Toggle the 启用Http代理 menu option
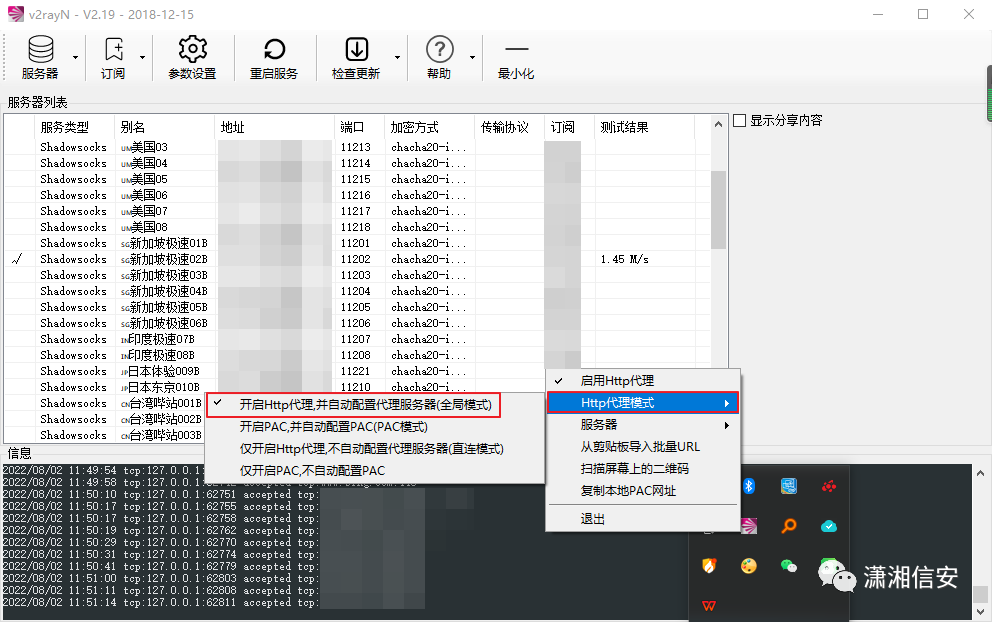Image resolution: width=992 pixels, height=622 pixels. [643, 381]
